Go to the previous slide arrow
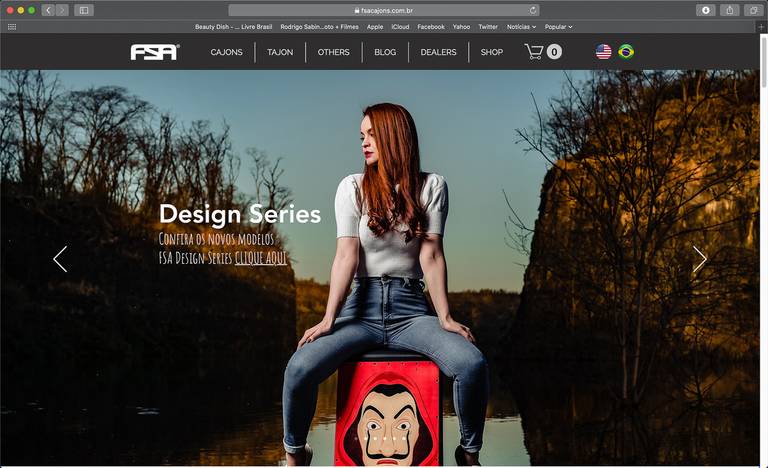 tap(60, 259)
